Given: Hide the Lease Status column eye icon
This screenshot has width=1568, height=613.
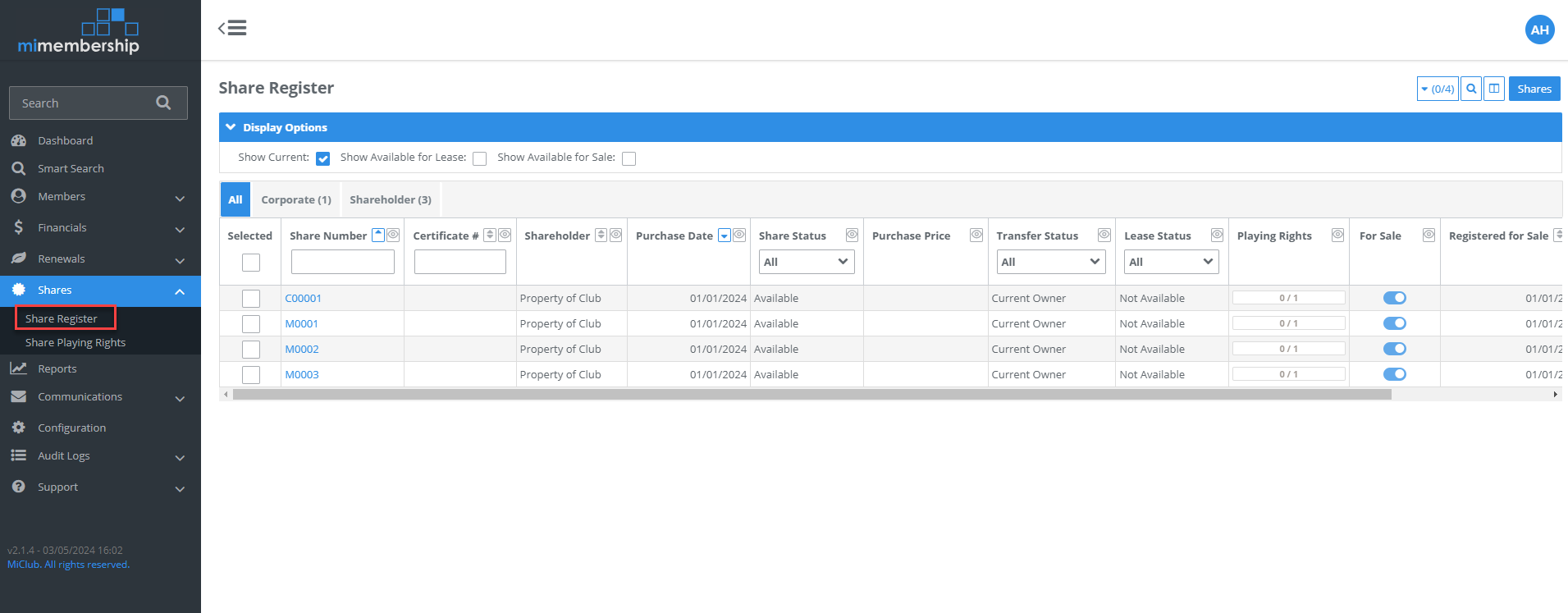Looking at the screenshot, I should pyautogui.click(x=1217, y=235).
